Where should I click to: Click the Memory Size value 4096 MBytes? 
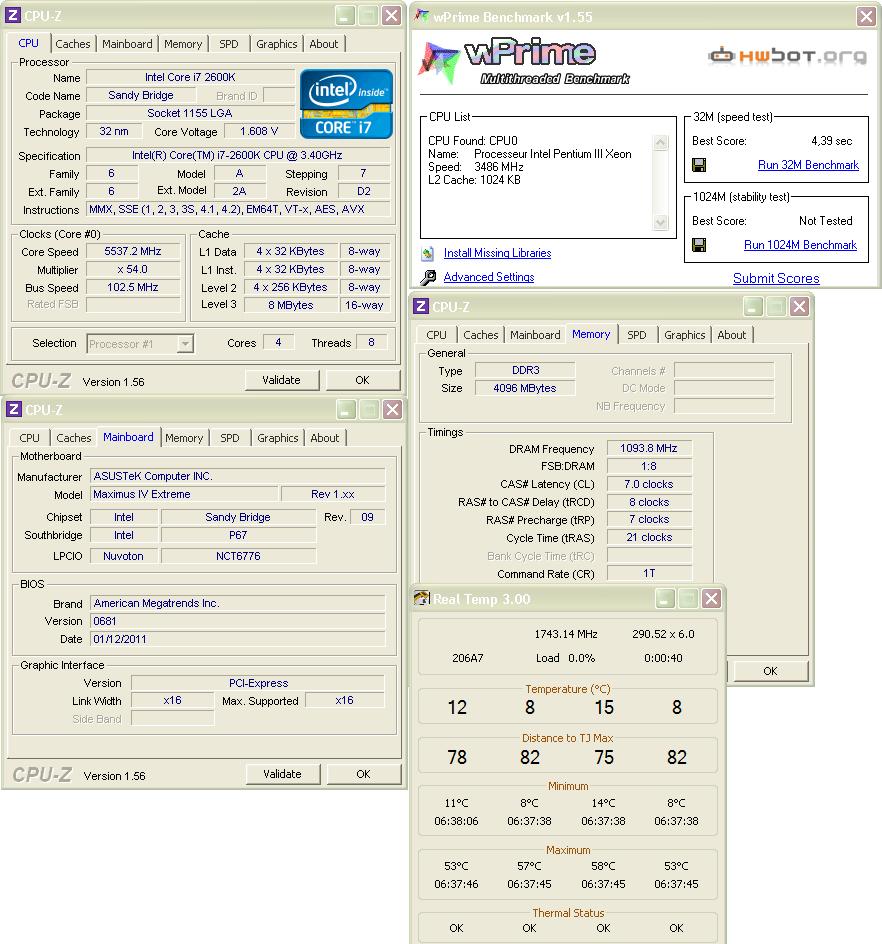click(x=525, y=388)
